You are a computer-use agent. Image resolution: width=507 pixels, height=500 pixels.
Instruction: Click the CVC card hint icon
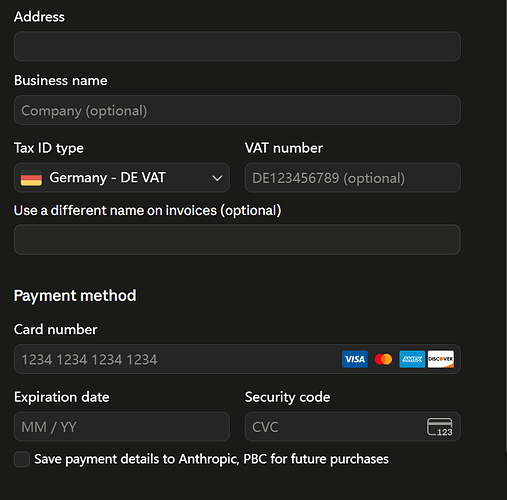(x=440, y=427)
